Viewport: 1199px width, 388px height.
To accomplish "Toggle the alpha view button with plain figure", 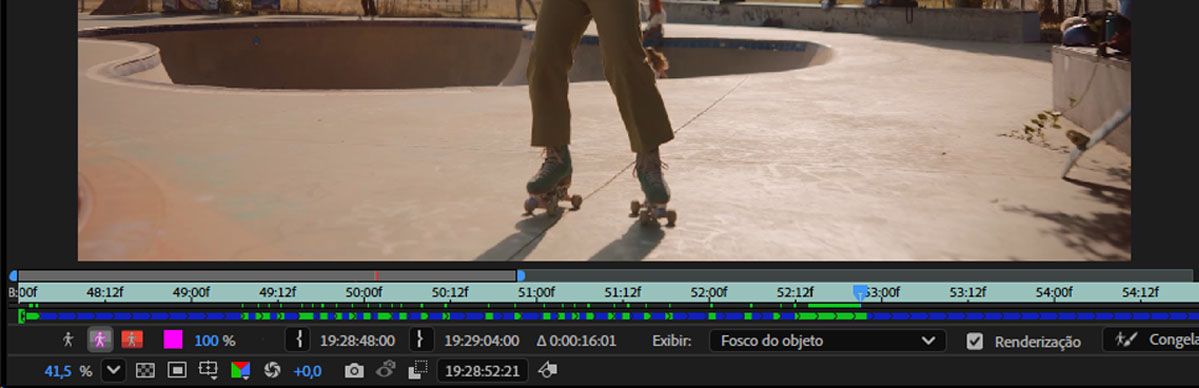I will click(x=68, y=340).
